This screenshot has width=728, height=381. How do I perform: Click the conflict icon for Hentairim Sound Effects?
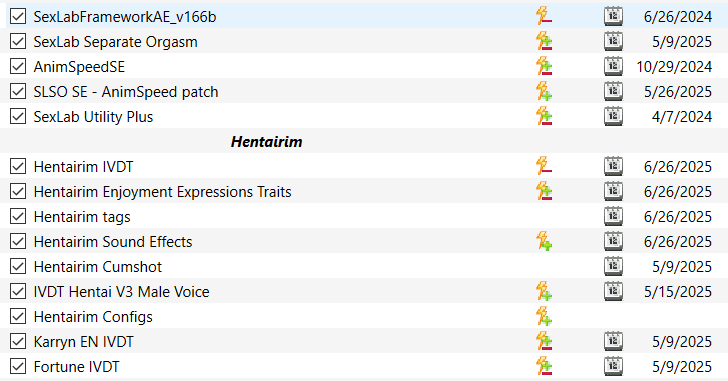pyautogui.click(x=544, y=241)
